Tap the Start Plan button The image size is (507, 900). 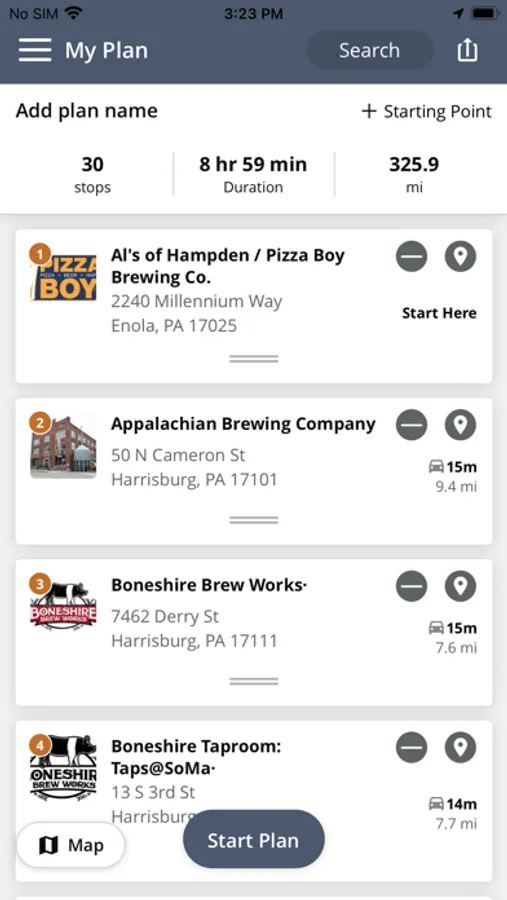click(254, 840)
